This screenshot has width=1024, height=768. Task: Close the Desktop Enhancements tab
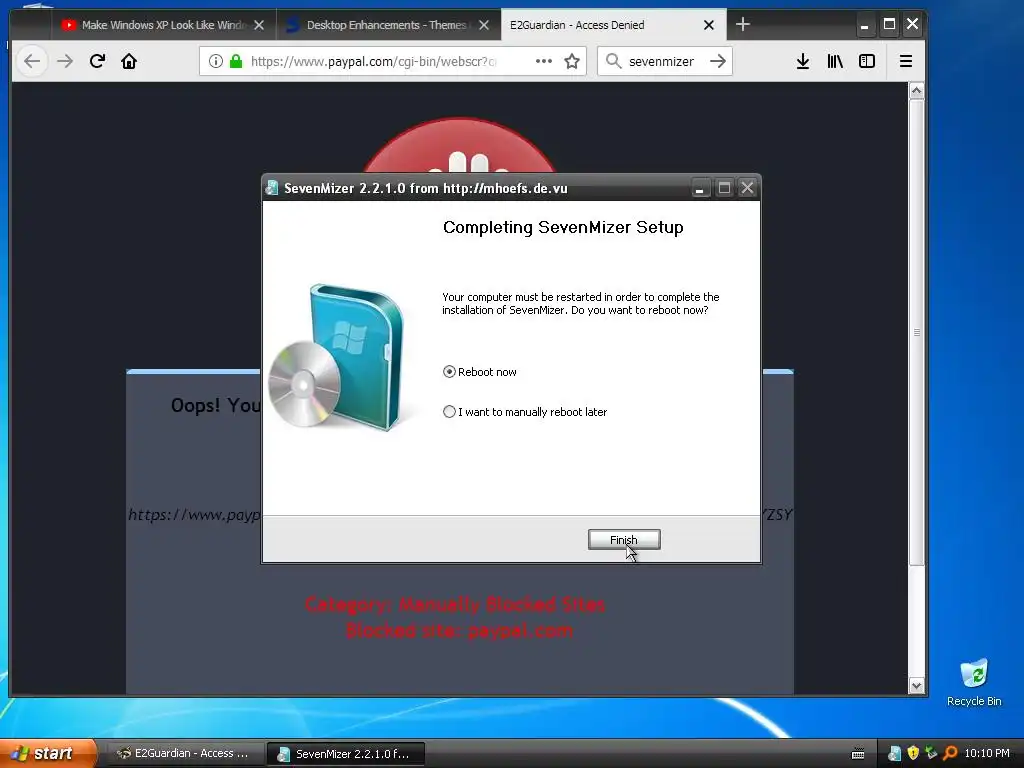(x=484, y=25)
